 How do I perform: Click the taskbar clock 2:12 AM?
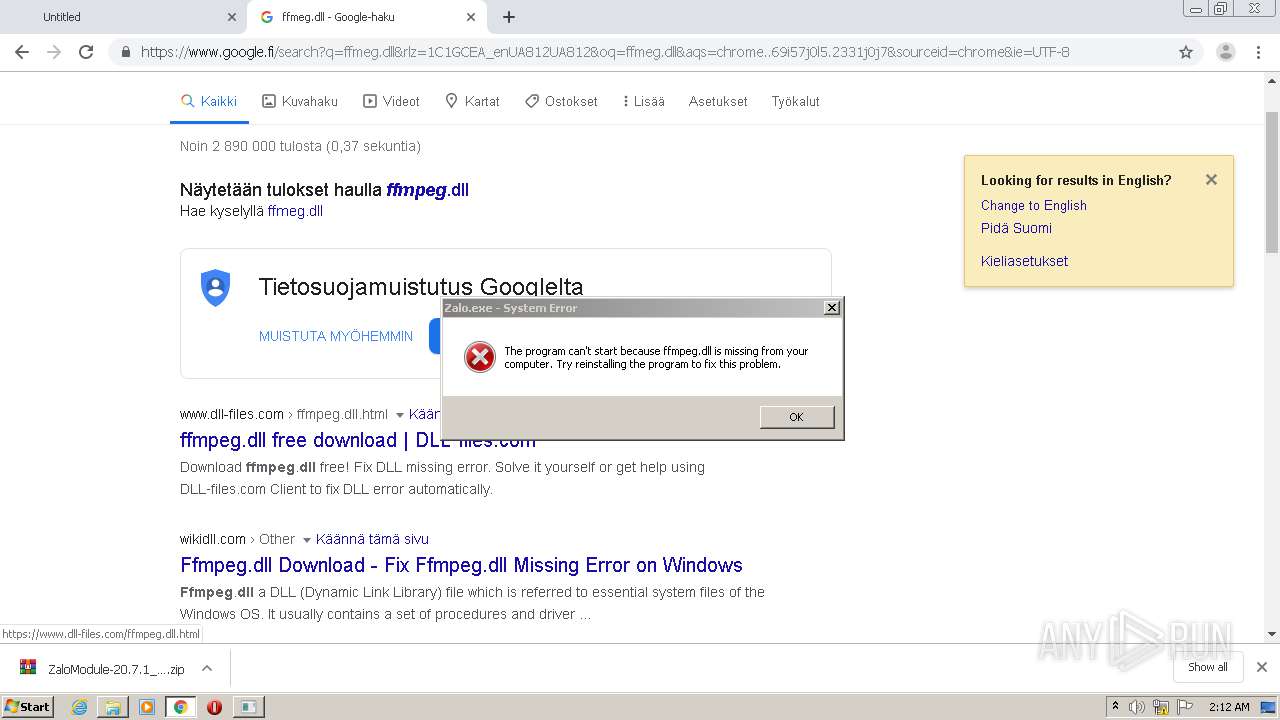pyautogui.click(x=1229, y=707)
